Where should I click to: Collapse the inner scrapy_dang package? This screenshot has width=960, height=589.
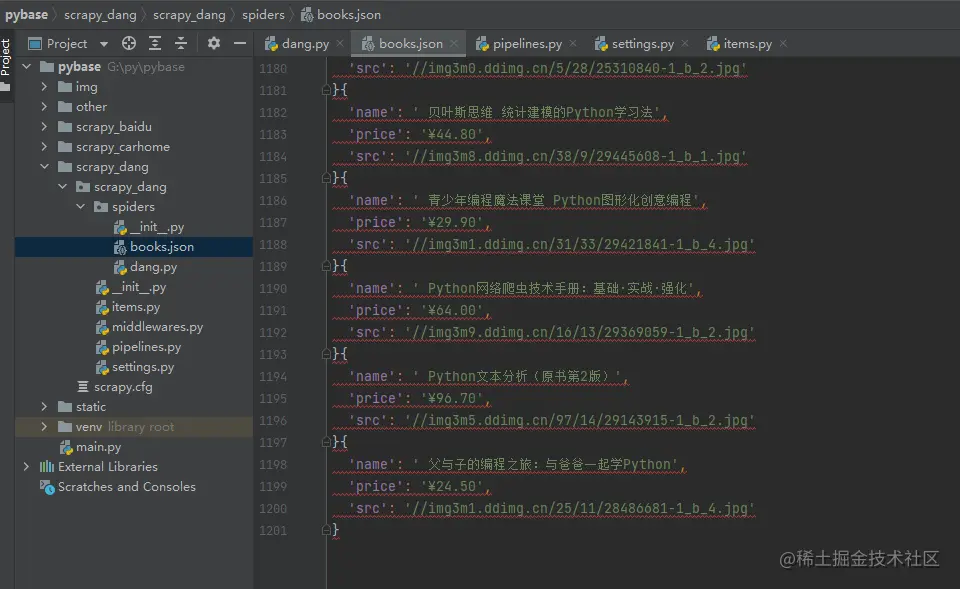(x=62, y=187)
